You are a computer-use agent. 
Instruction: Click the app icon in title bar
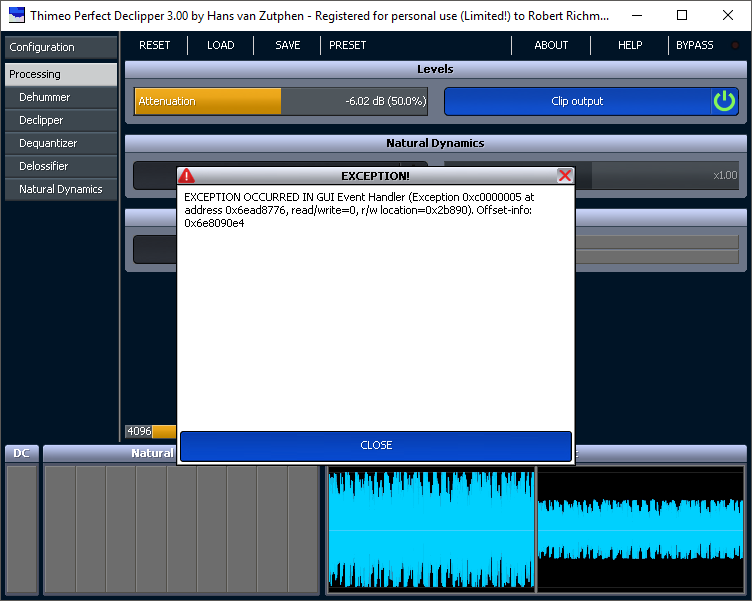pyautogui.click(x=16, y=15)
